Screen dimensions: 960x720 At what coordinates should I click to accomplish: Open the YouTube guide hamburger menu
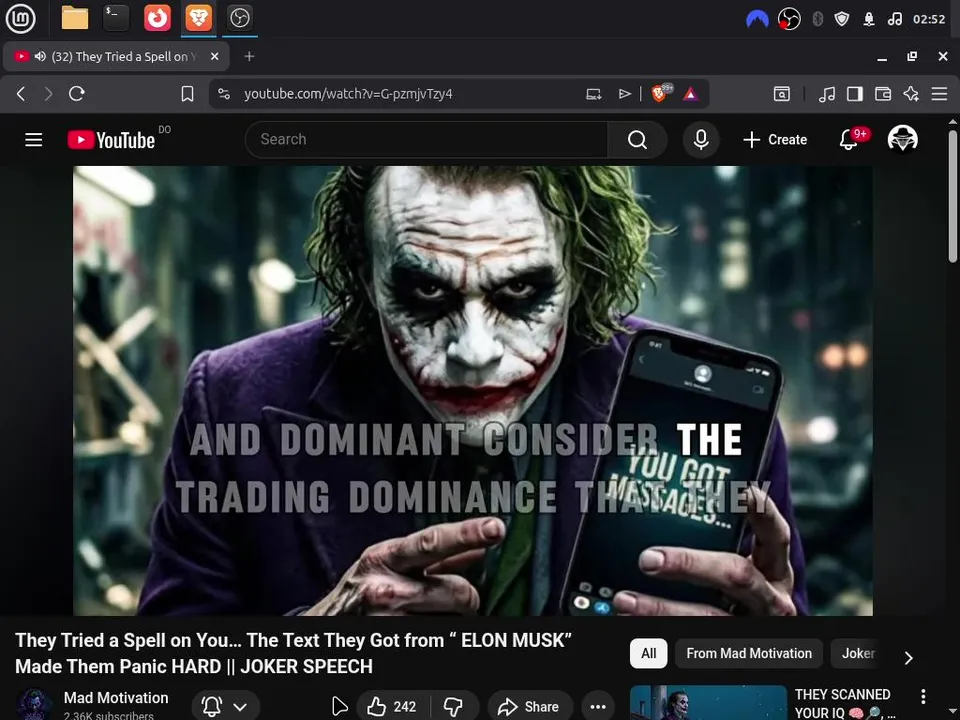click(x=34, y=140)
